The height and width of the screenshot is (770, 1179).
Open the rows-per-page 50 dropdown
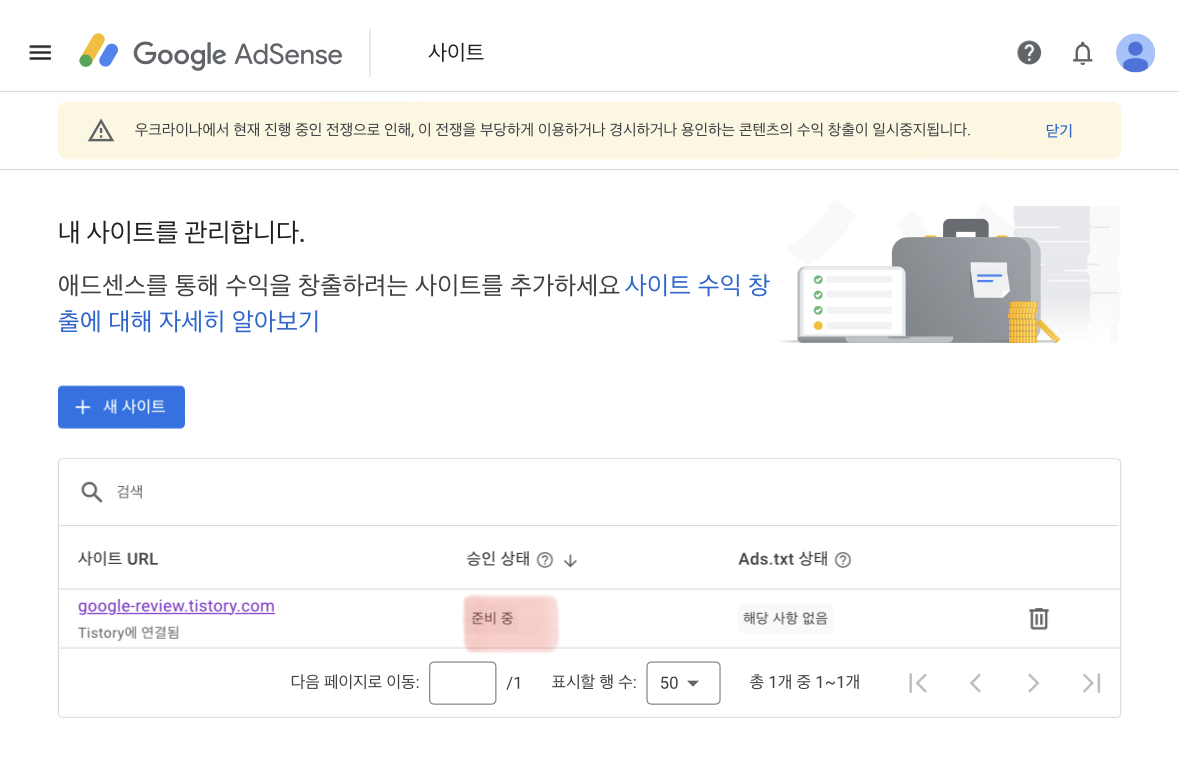(x=683, y=683)
